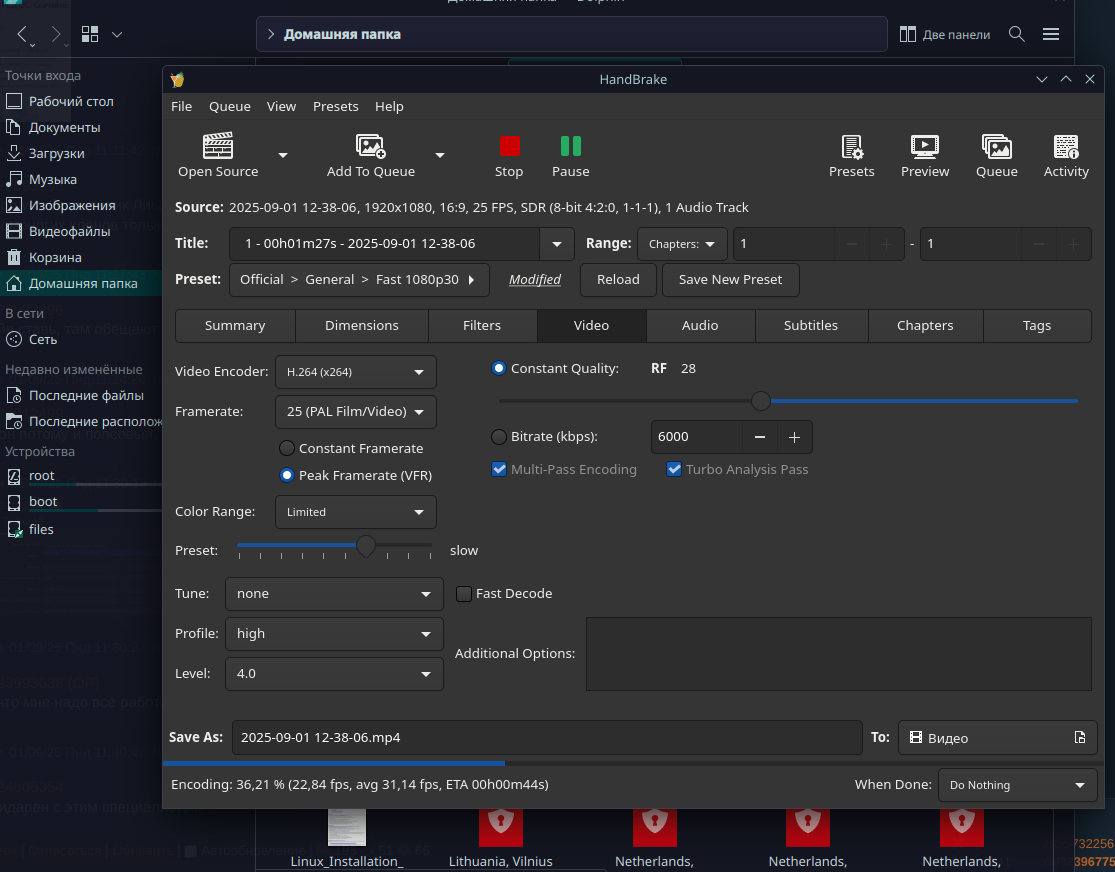The width and height of the screenshot is (1115, 872).
Task: Open the Presets panel icon
Action: click(851, 147)
